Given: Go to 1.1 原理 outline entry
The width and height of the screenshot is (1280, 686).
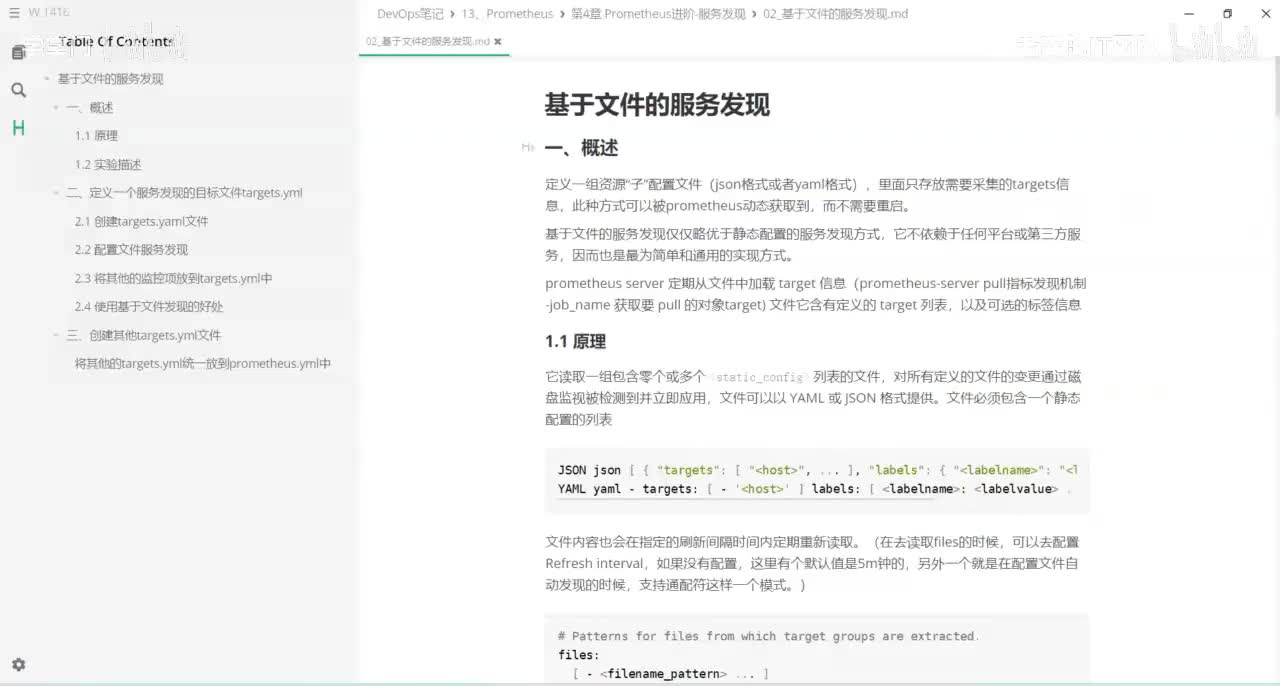Looking at the screenshot, I should (x=96, y=136).
